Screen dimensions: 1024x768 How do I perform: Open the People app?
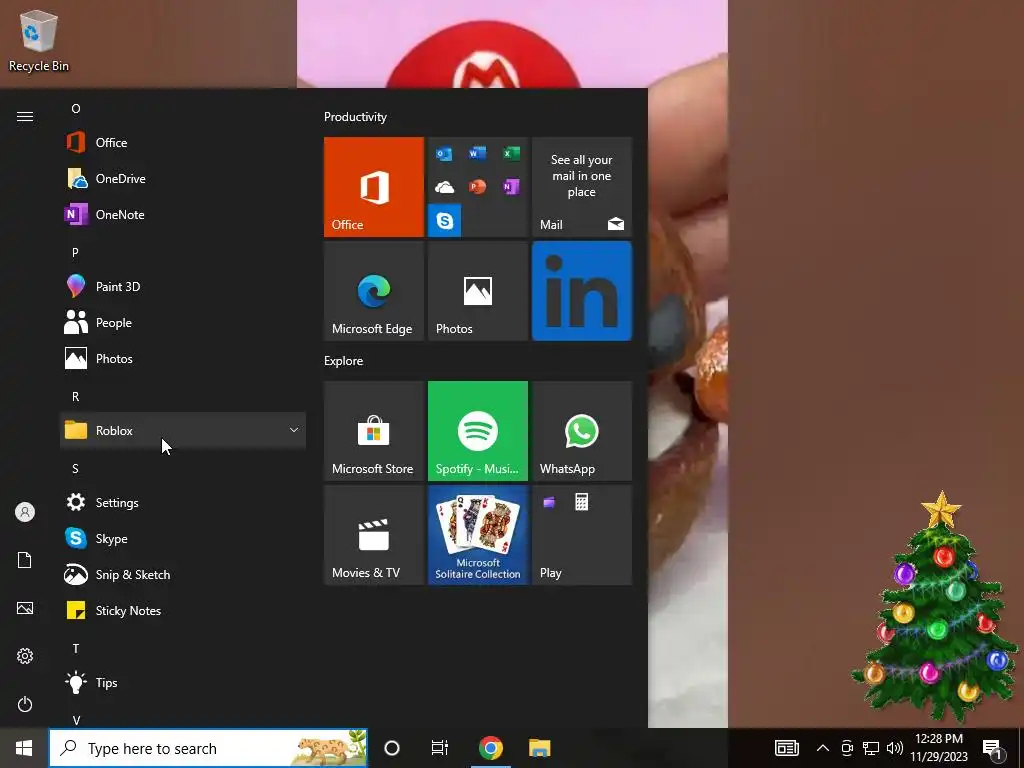[x=183, y=323]
